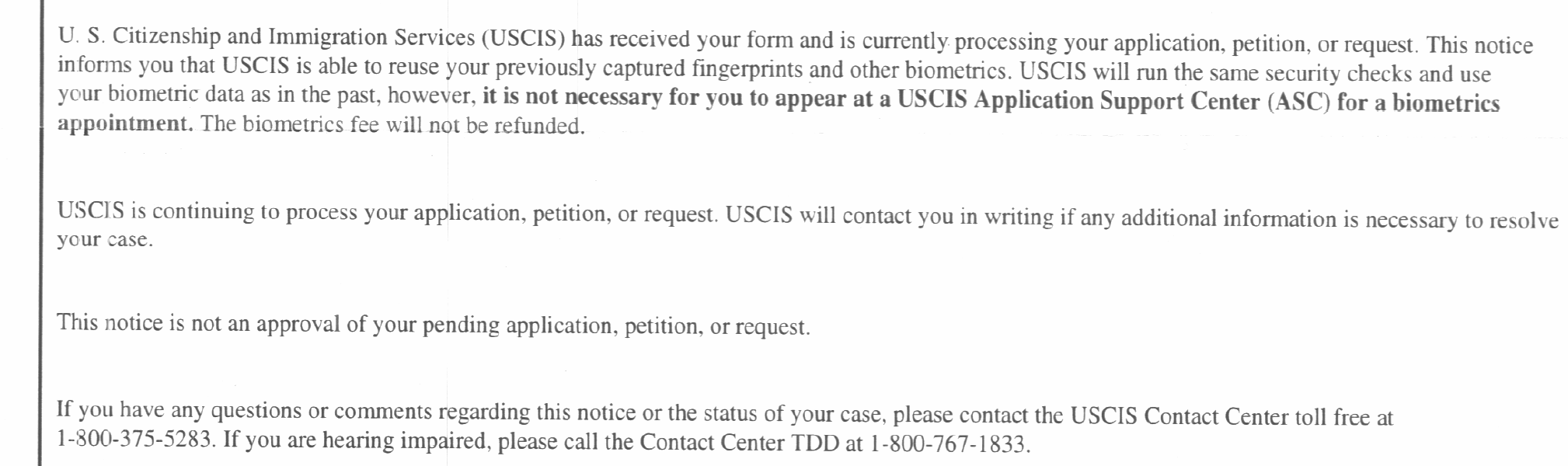The width and height of the screenshot is (1568, 466).
Task: Click the phone number 1-800-375-5283
Action: pos(135,439)
